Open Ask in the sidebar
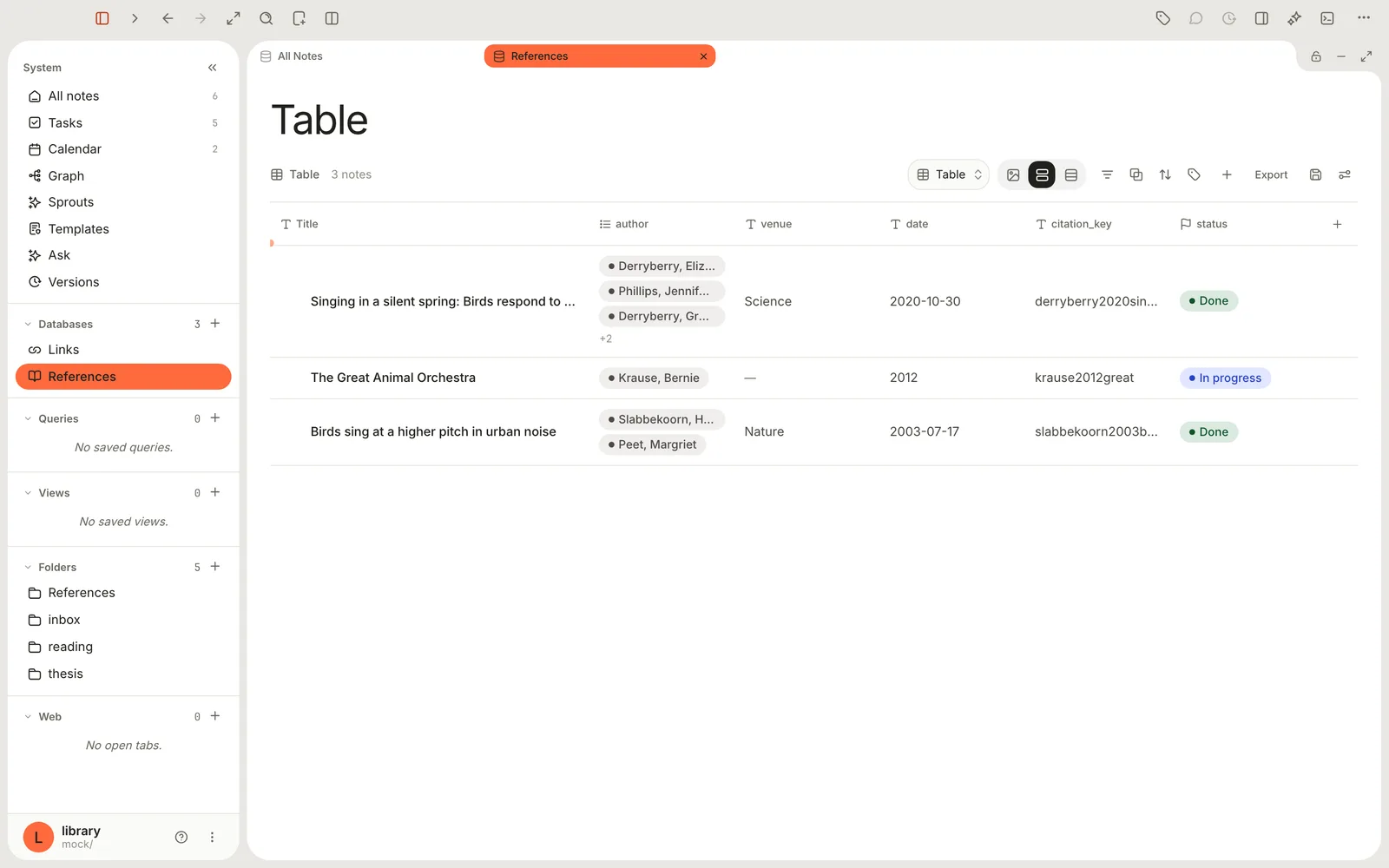 123,255
